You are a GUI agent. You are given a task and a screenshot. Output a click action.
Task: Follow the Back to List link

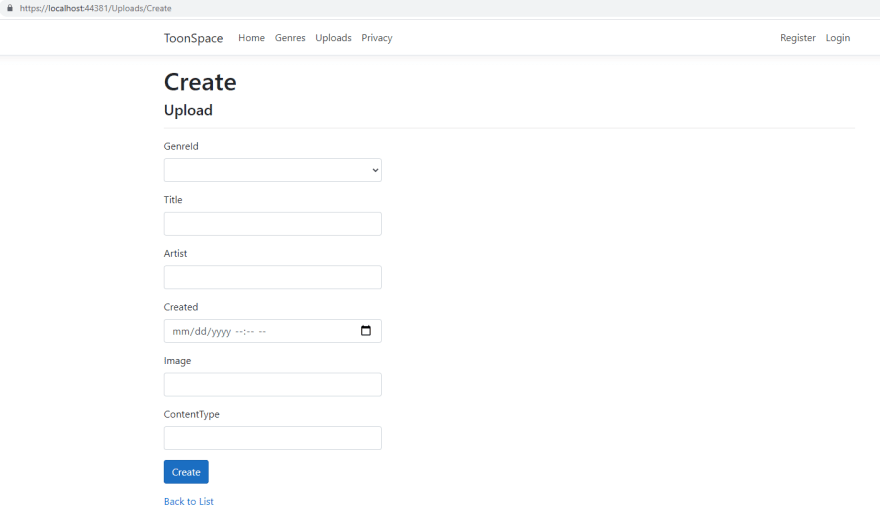(189, 501)
